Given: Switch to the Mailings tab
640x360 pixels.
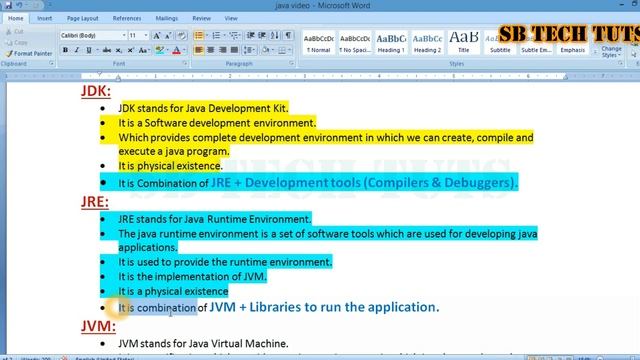Looking at the screenshot, I should pos(167,18).
